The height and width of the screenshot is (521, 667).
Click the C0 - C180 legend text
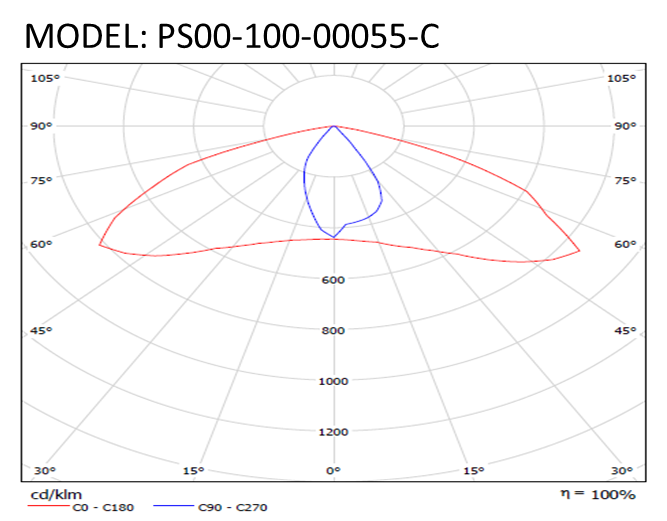coord(103,507)
